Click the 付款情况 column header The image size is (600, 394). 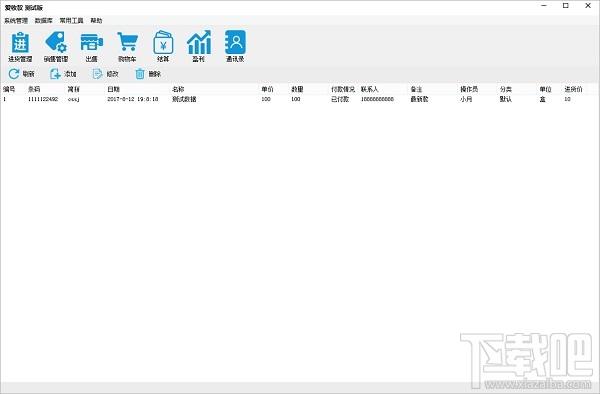(x=343, y=89)
